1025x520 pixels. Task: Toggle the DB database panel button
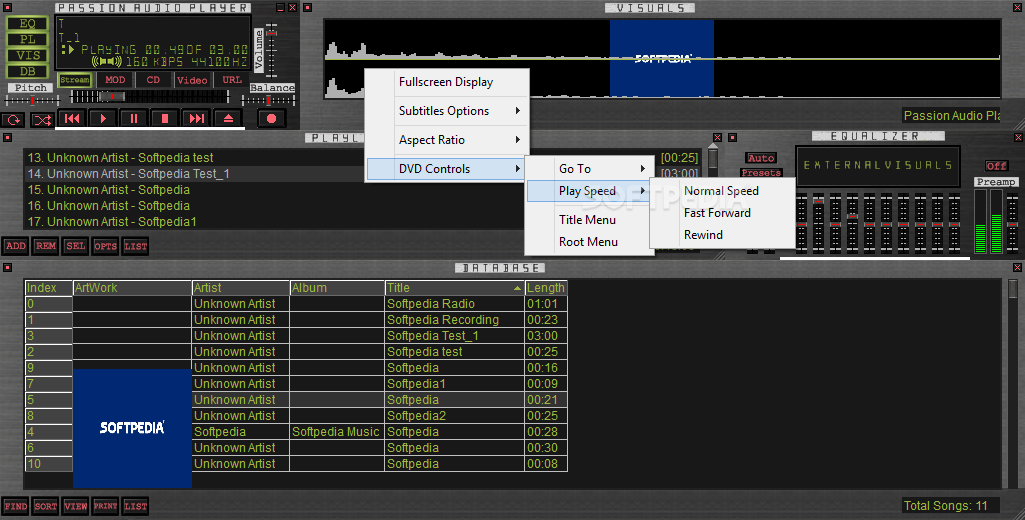pyautogui.click(x=27, y=71)
